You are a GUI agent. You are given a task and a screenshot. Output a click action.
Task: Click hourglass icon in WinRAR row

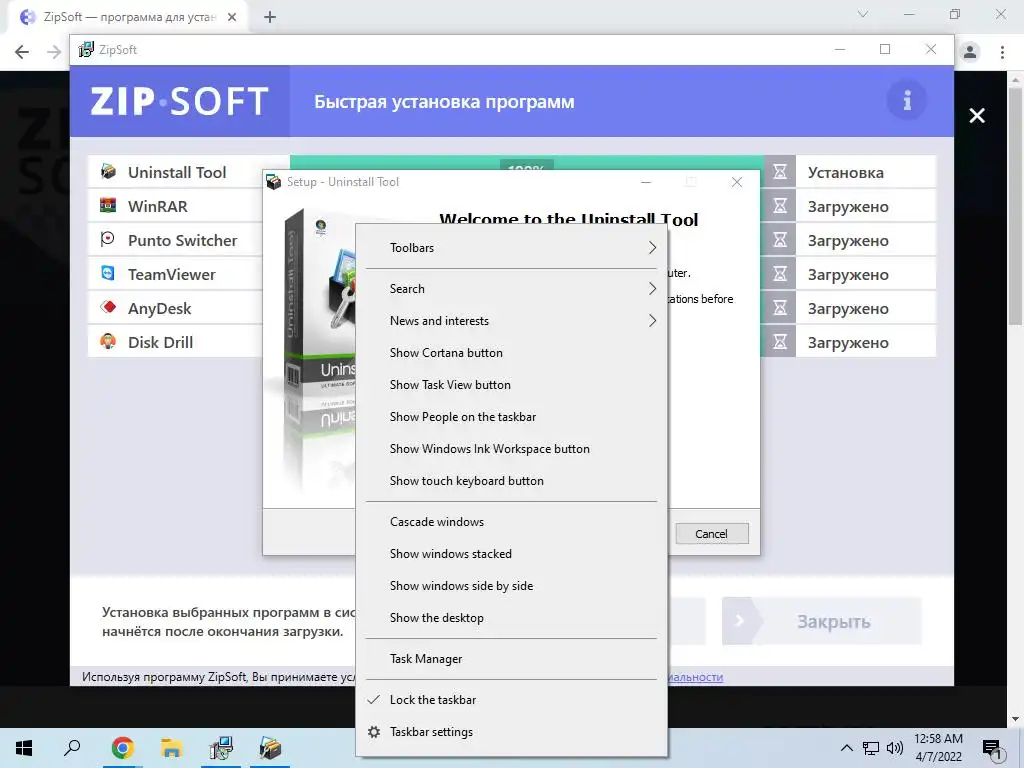[780, 206]
